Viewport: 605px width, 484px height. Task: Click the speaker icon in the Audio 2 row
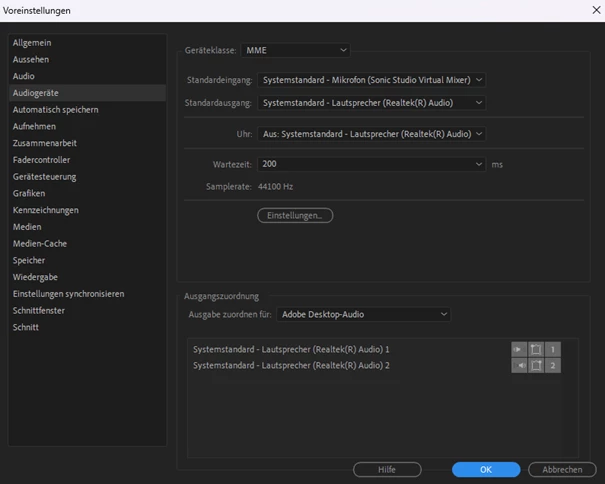[x=519, y=366]
